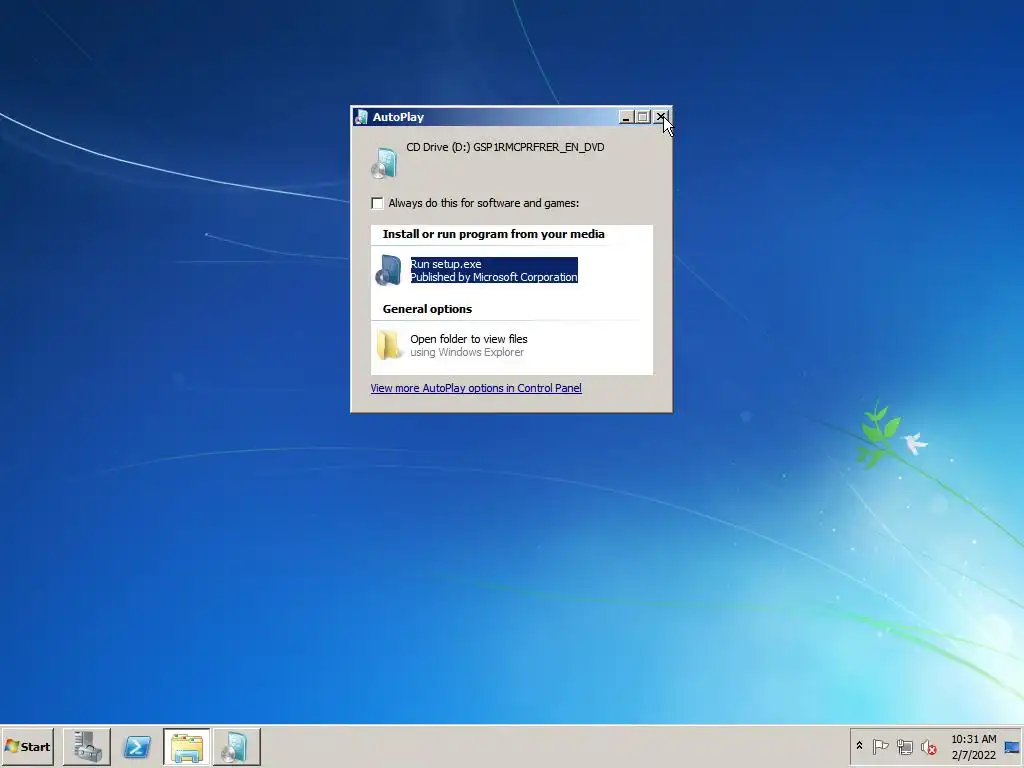Click the setup.exe disc icon
The height and width of the screenshot is (768, 1024).
pos(389,270)
